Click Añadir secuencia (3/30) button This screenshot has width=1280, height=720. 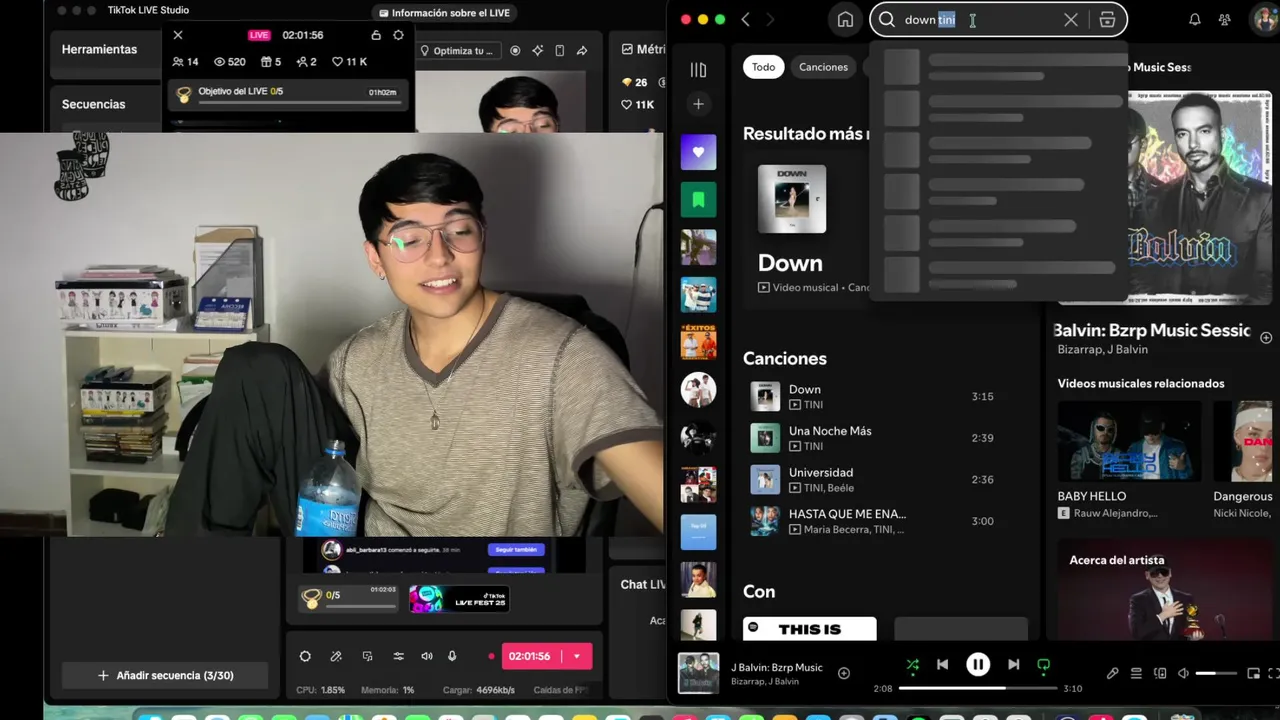165,676
